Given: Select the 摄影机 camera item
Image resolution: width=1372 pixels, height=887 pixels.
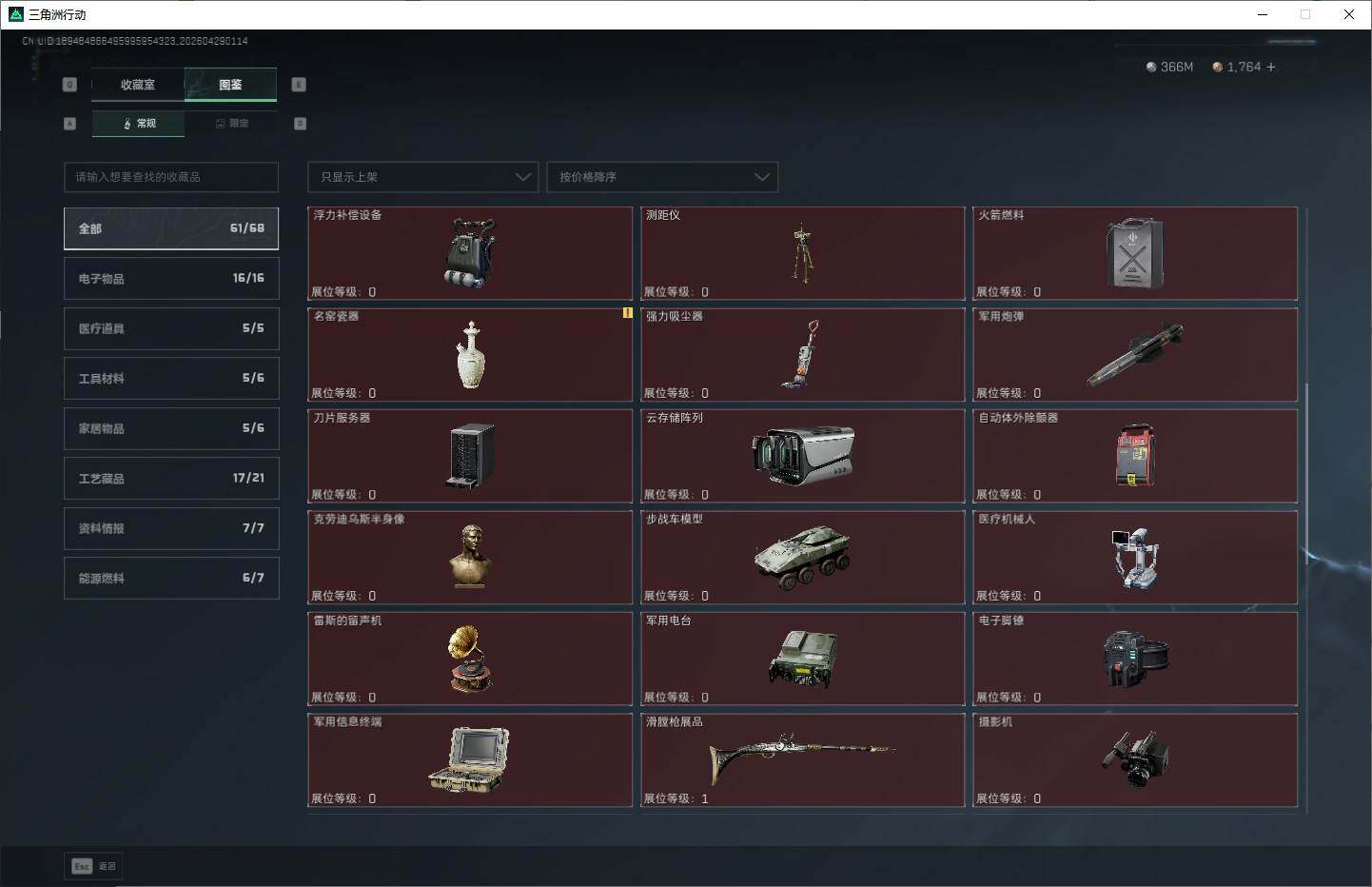Looking at the screenshot, I should (x=1135, y=760).
